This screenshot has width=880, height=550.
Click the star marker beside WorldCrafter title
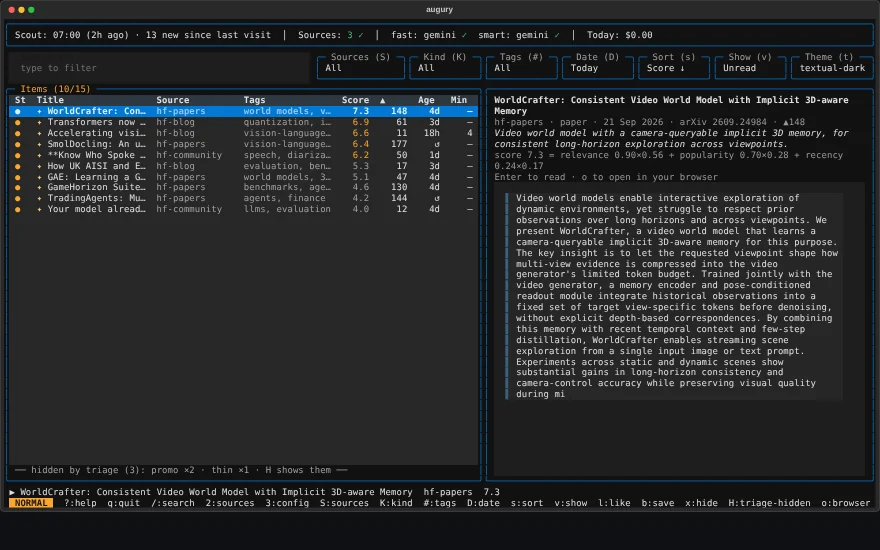[39, 111]
